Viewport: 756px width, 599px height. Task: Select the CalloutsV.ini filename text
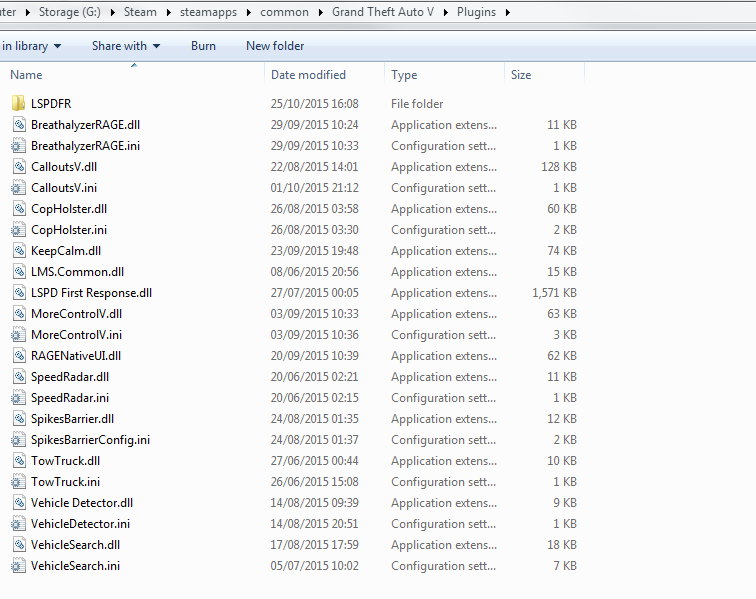64,188
